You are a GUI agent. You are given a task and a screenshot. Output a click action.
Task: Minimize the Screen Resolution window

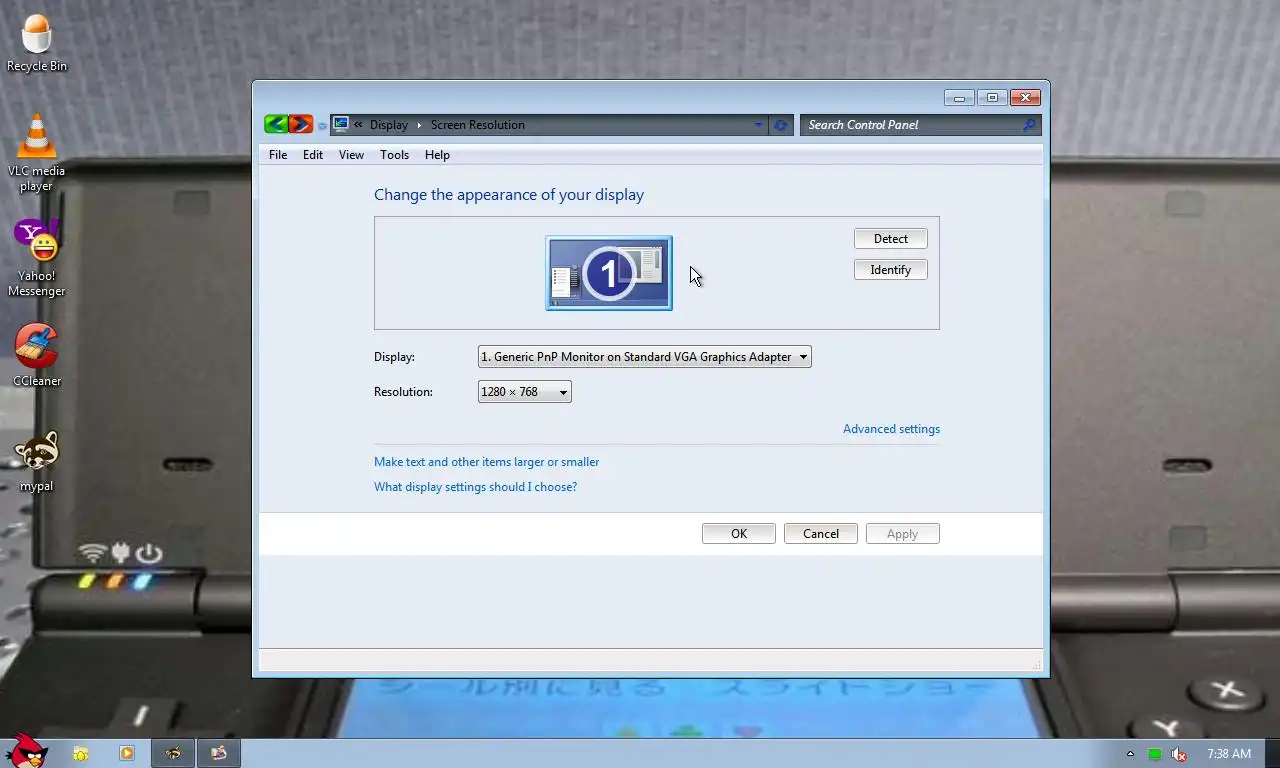click(959, 98)
